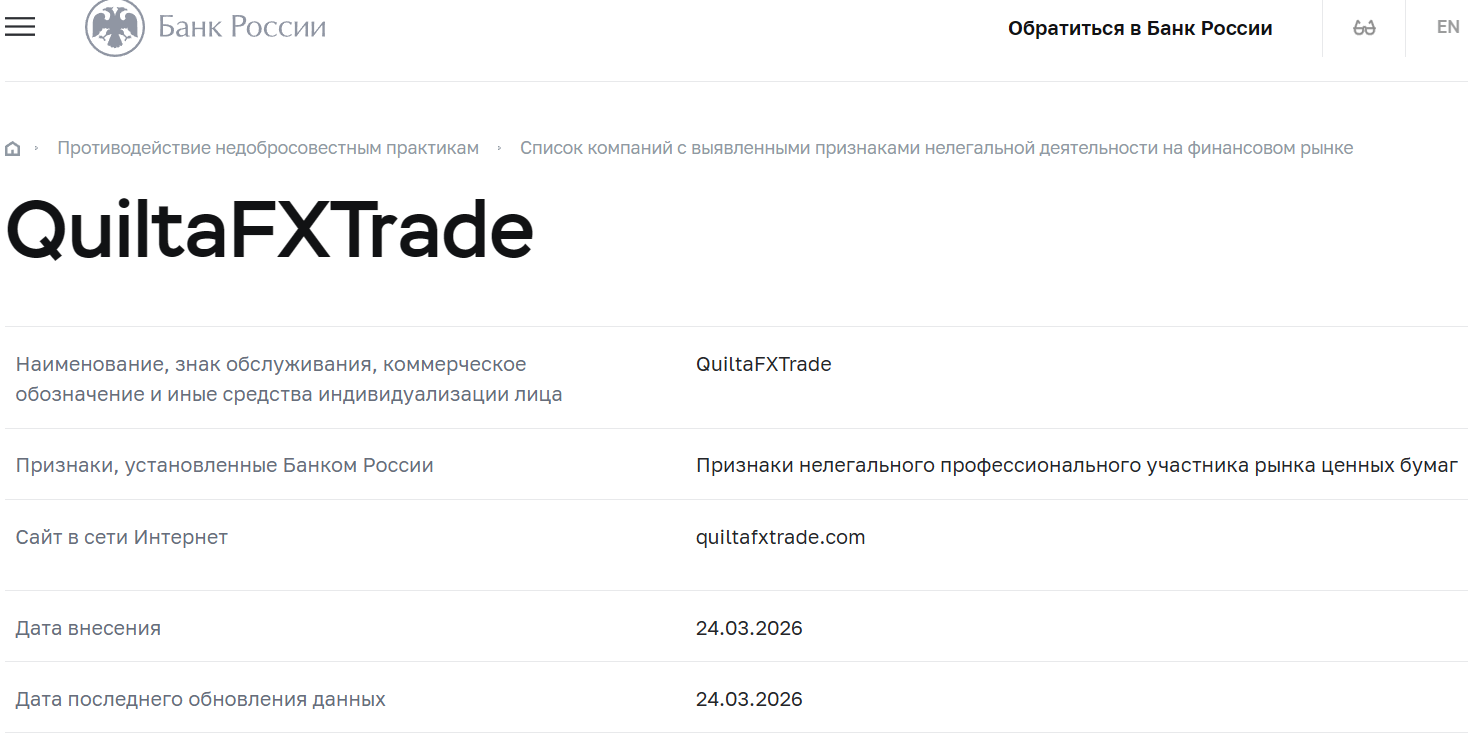Open the "Список компаний с выявленными признаками" breadcrumb link
This screenshot has width=1468, height=743.
(x=936, y=147)
